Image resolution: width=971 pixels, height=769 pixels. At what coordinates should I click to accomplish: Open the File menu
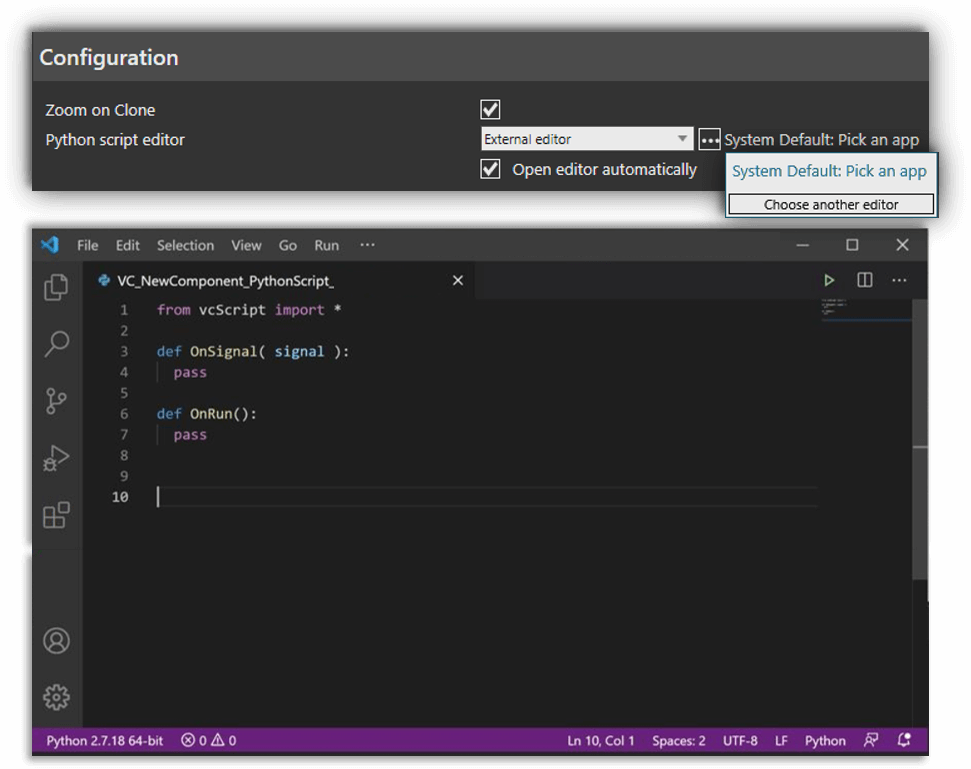tap(88, 245)
